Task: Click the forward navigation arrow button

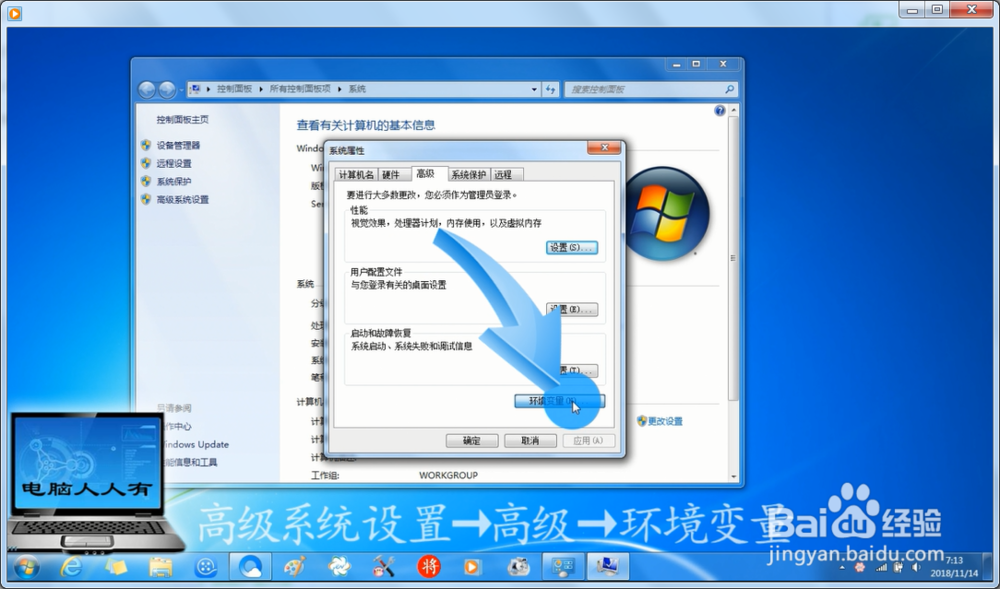Action: 167,90
